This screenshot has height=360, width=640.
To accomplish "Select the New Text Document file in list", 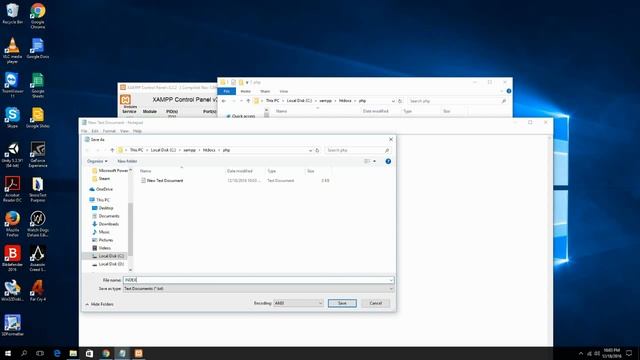I will tap(165, 180).
